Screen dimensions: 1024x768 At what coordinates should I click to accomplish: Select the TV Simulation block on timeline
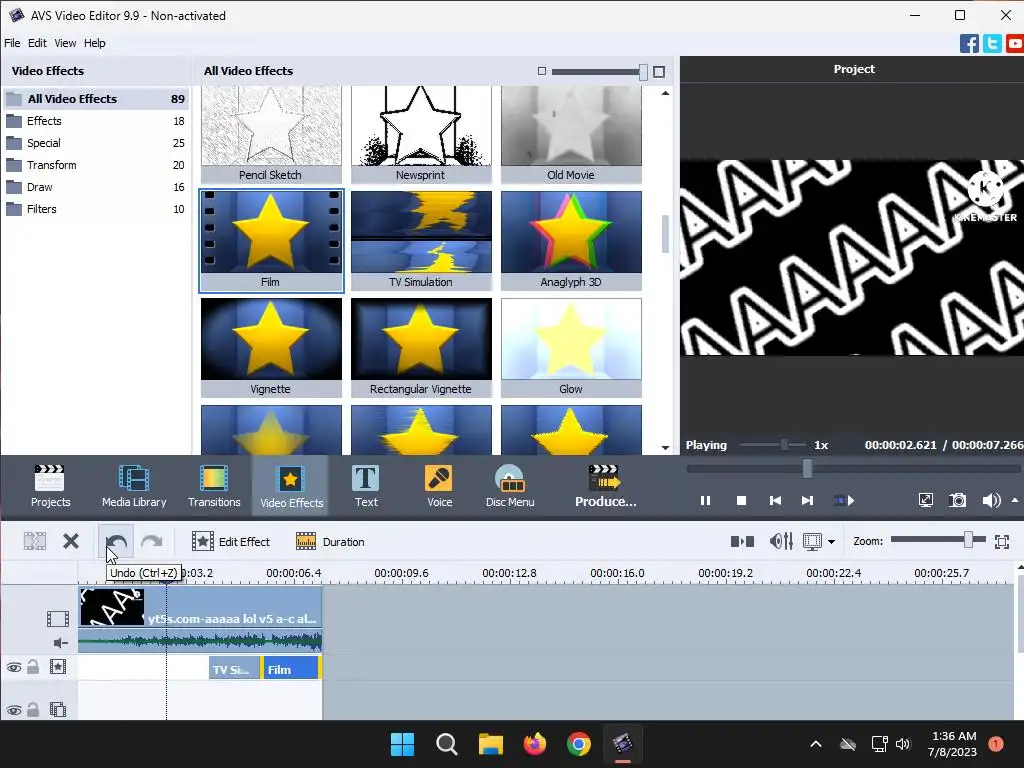point(234,669)
